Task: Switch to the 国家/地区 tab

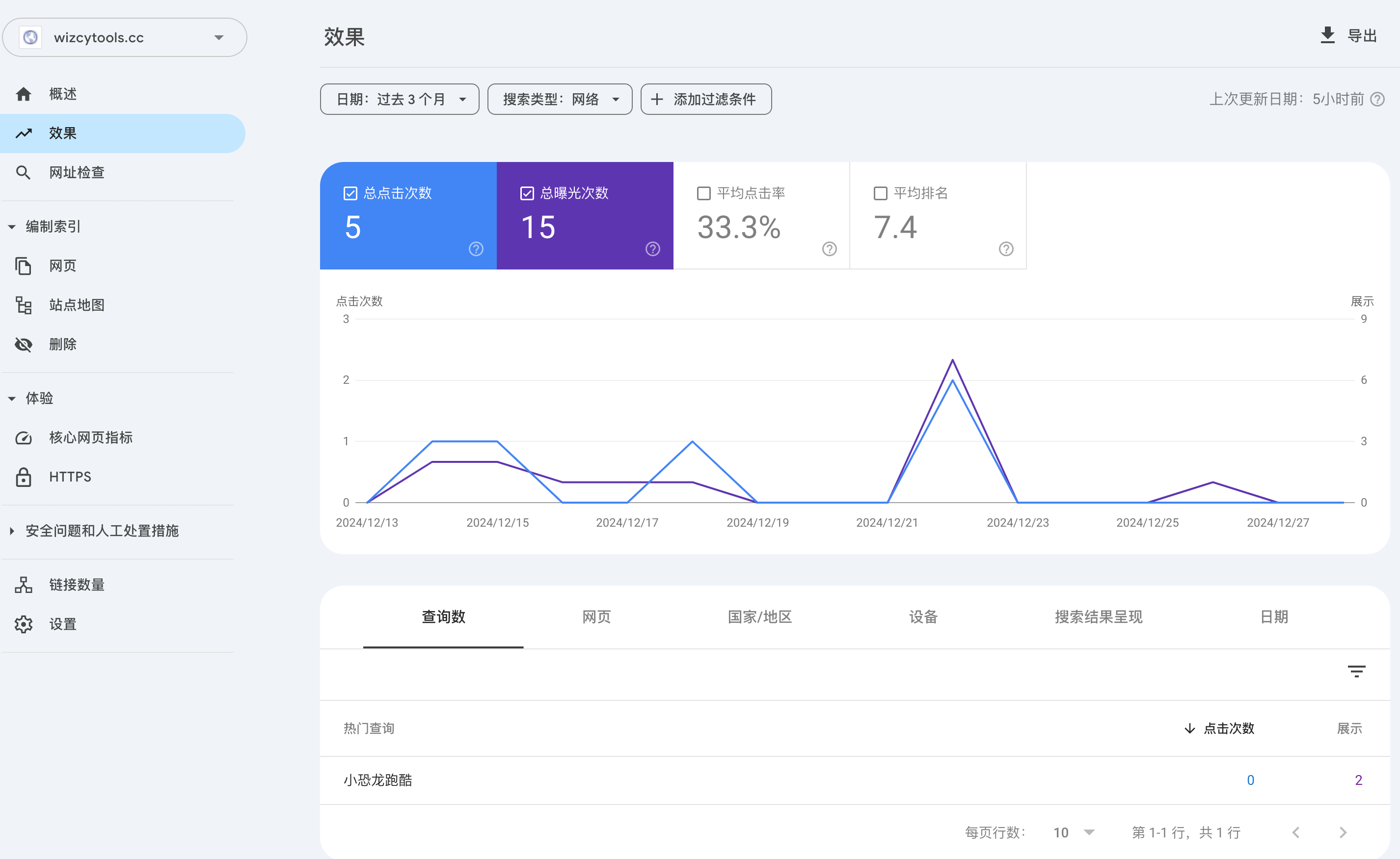Action: (760, 617)
